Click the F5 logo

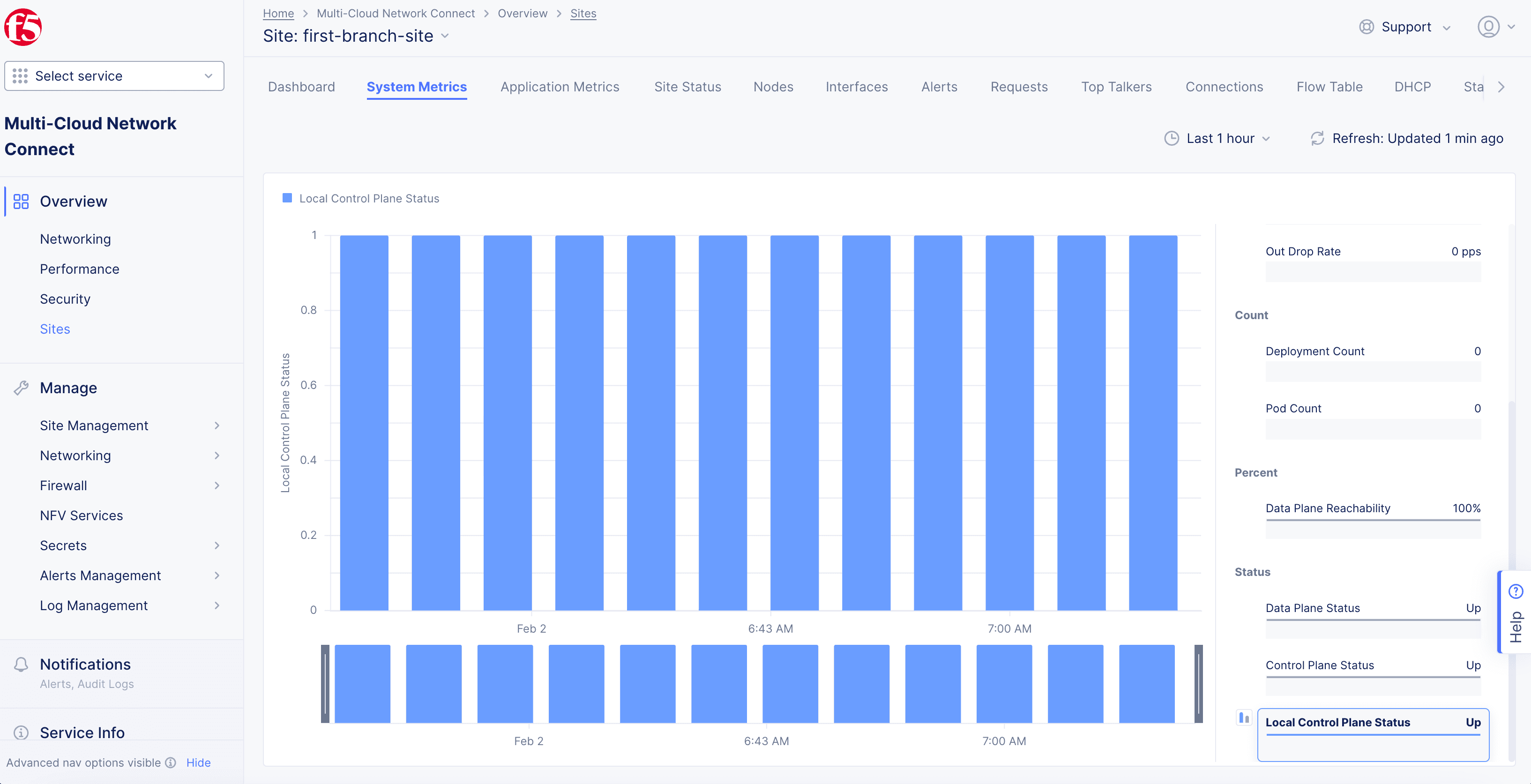click(23, 27)
